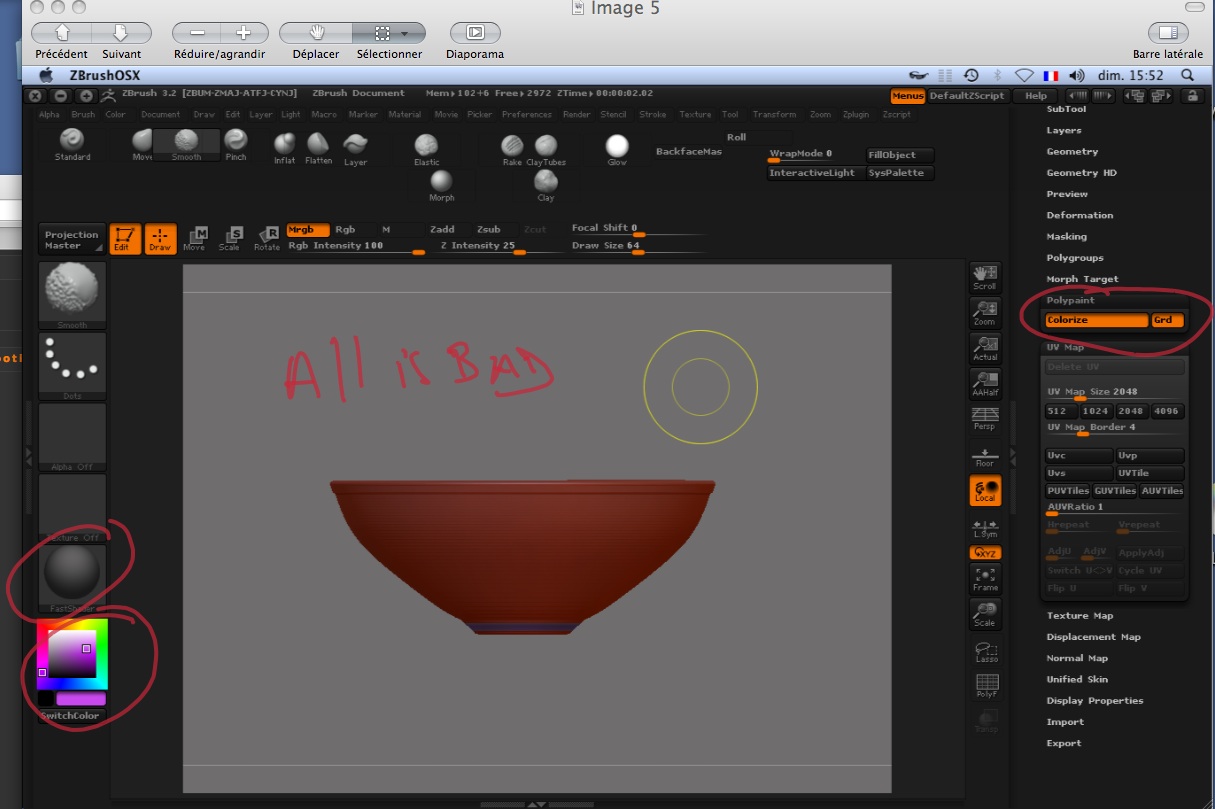Choose the Clay brush
Viewport: 1215px width, 809px height.
pyautogui.click(x=546, y=185)
